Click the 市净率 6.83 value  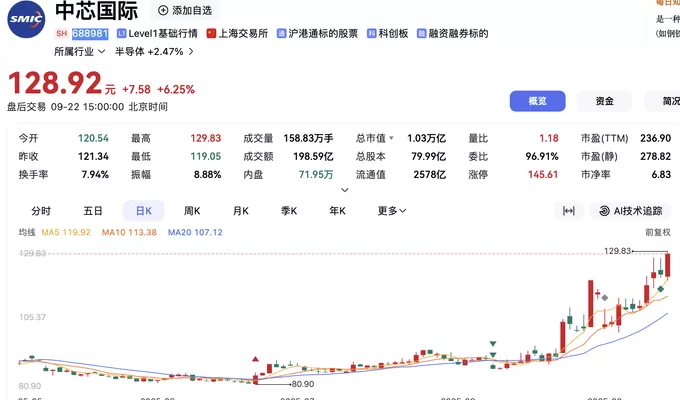click(x=661, y=174)
